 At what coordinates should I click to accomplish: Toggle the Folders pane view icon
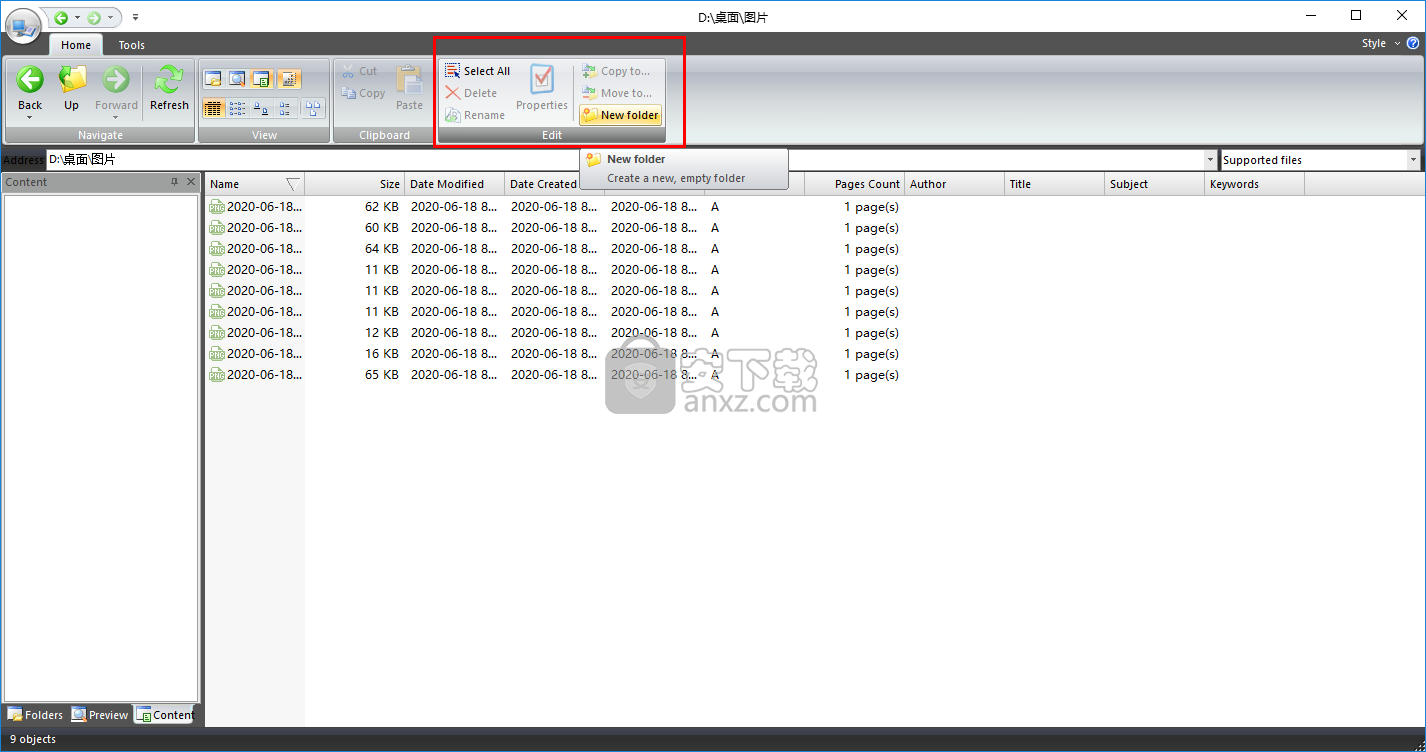click(213, 79)
